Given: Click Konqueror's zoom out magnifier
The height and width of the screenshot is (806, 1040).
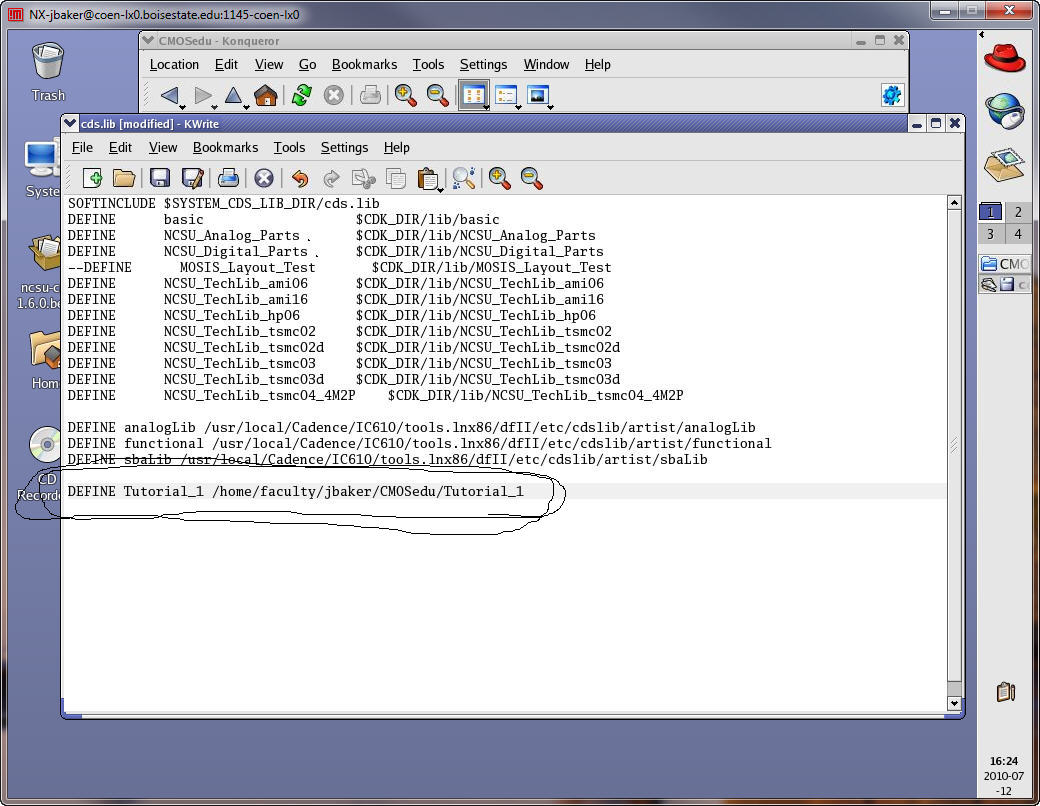Looking at the screenshot, I should tap(438, 96).
